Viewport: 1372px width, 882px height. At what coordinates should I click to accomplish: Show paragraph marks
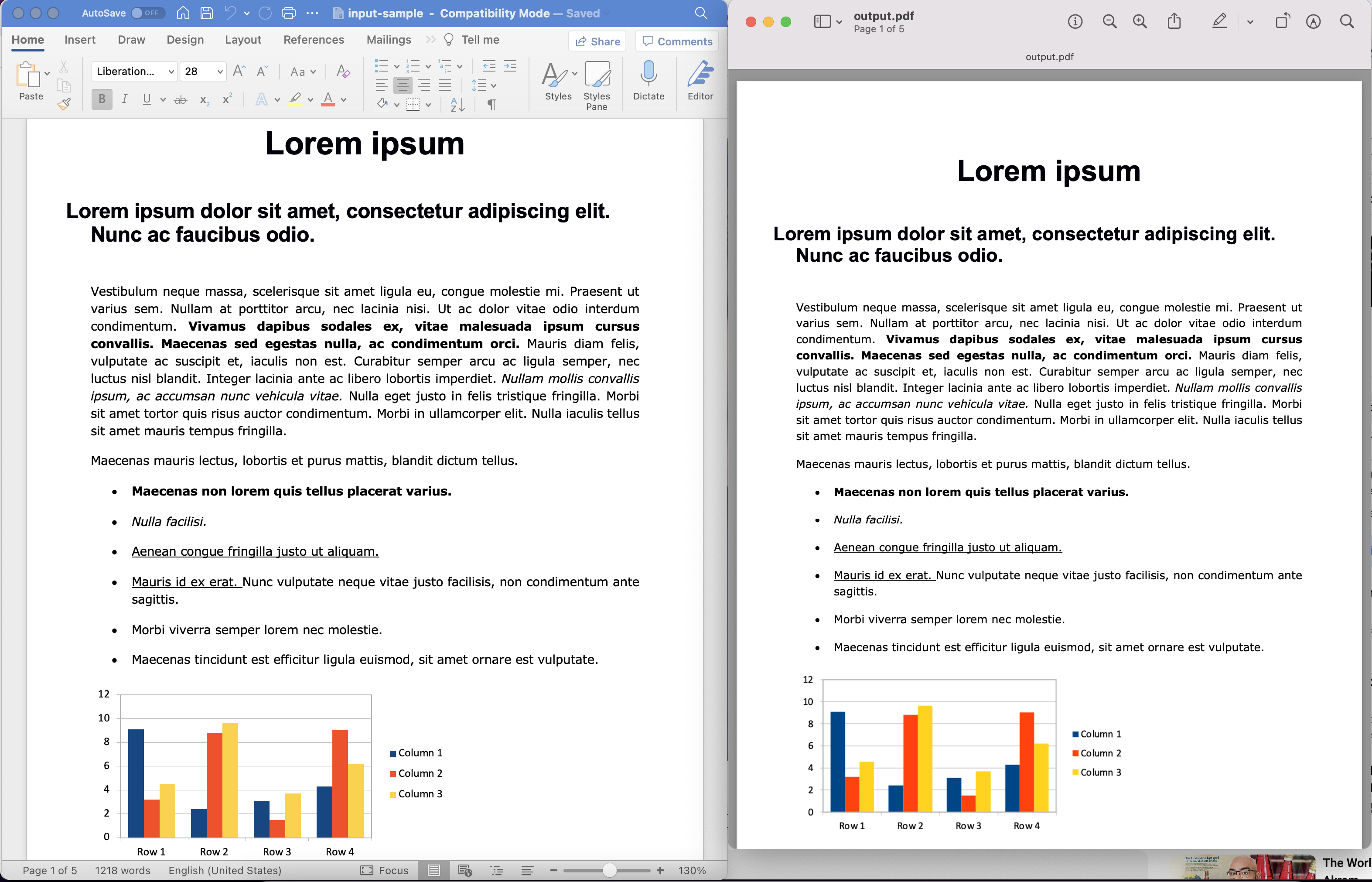(492, 104)
